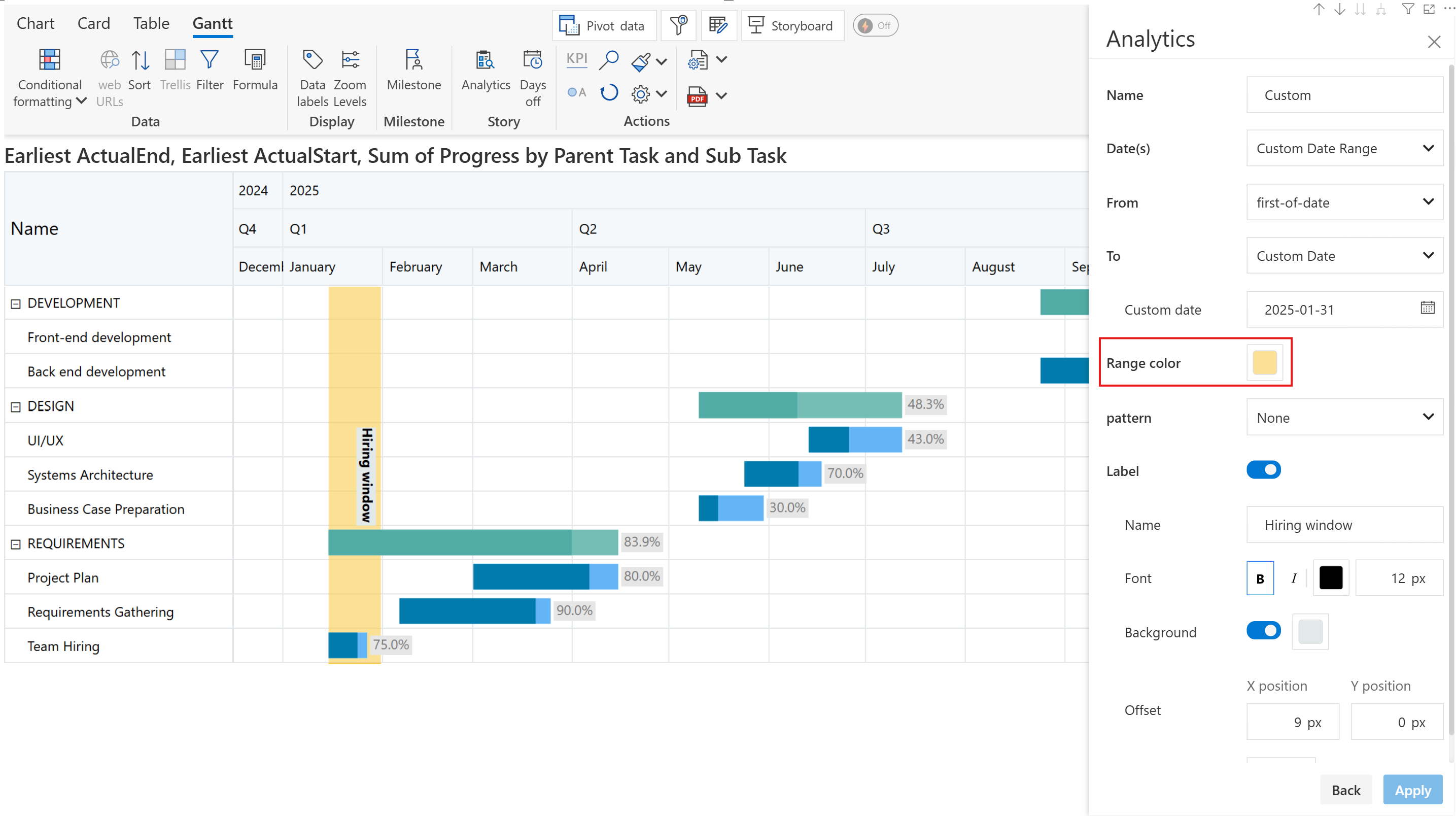This screenshot has width=1456, height=818.
Task: Disable the Background toggle
Action: (1263, 631)
